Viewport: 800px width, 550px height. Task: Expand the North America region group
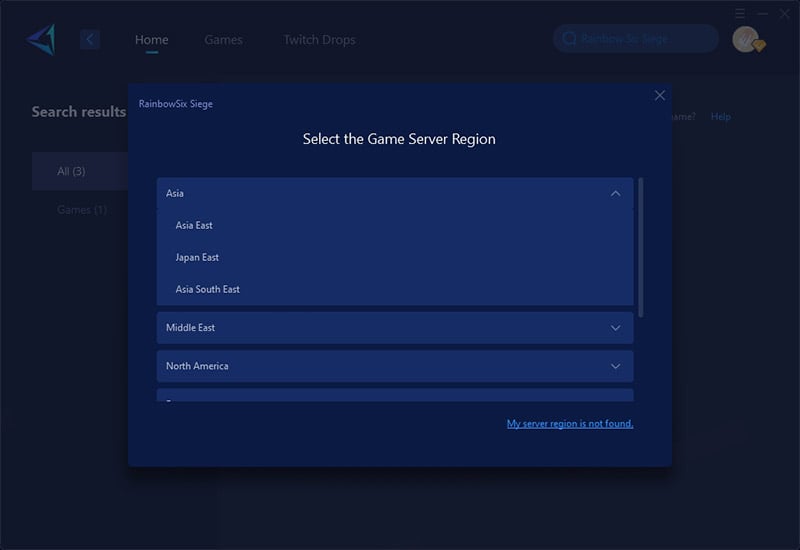tap(395, 366)
